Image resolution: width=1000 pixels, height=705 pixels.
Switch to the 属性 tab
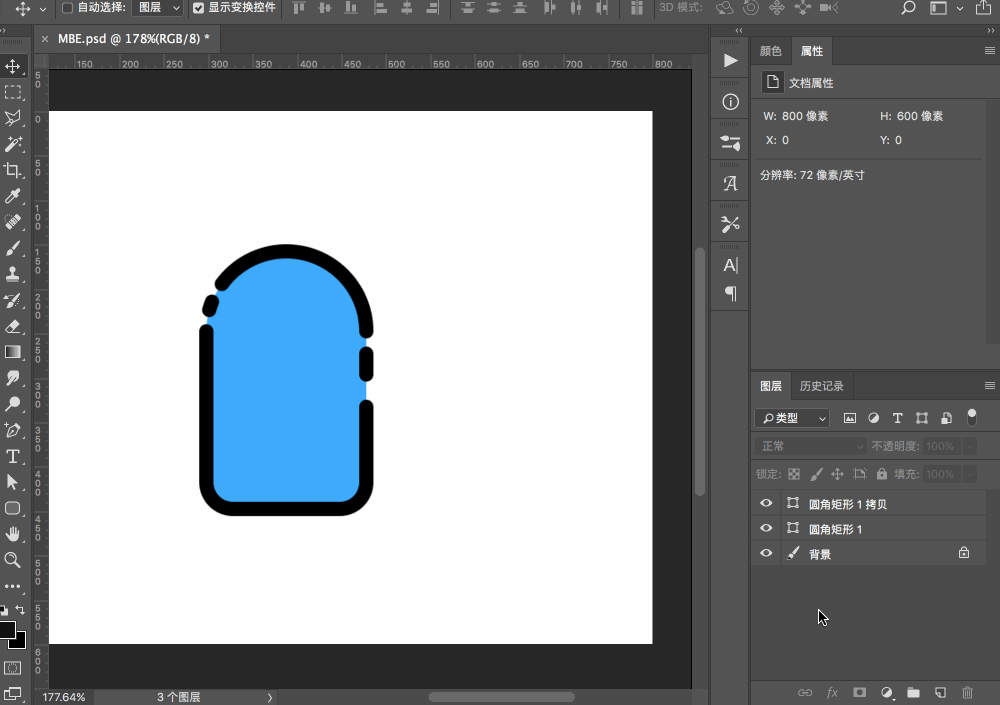click(811, 51)
